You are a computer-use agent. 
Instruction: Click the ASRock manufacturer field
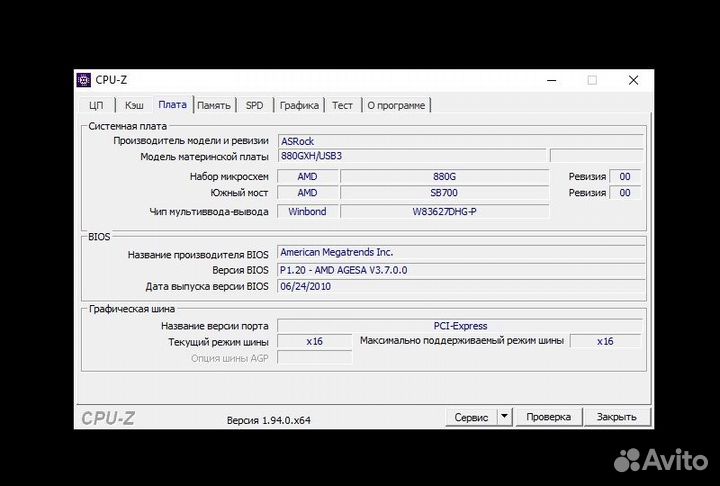click(x=460, y=141)
